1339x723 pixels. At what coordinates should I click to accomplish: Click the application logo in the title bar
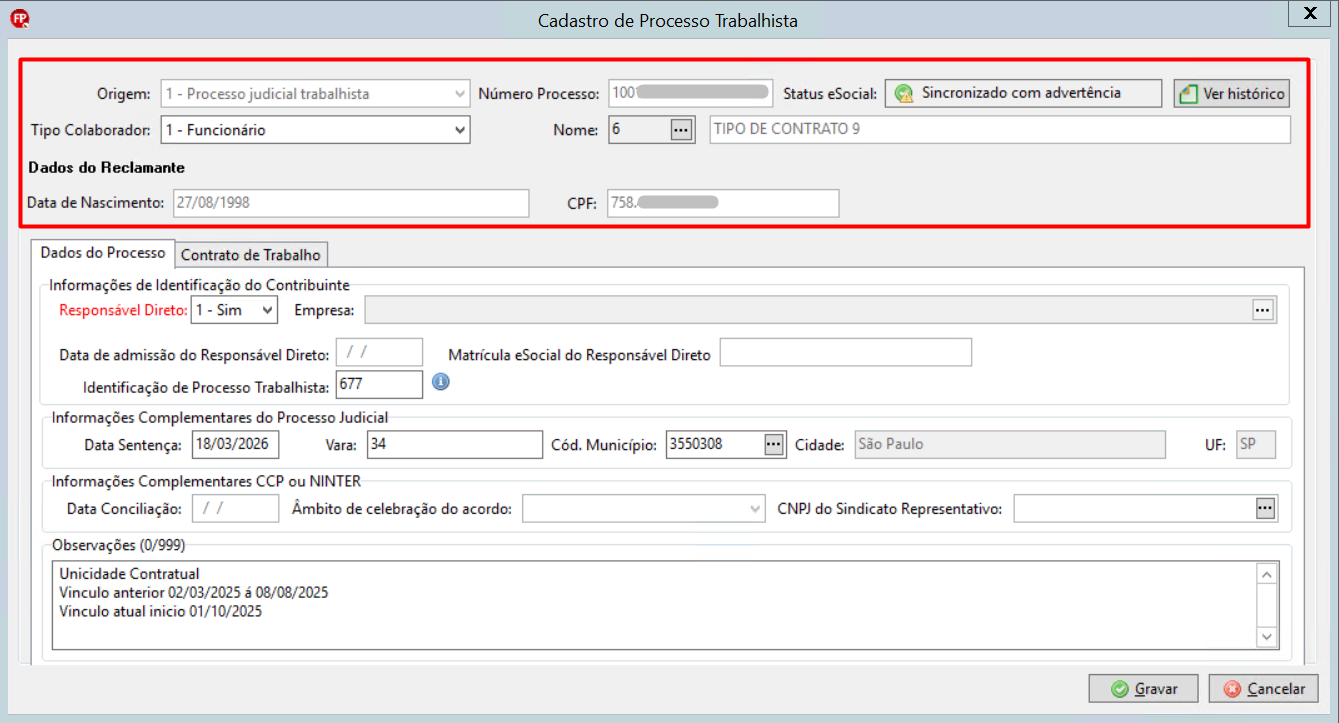[x=18, y=17]
